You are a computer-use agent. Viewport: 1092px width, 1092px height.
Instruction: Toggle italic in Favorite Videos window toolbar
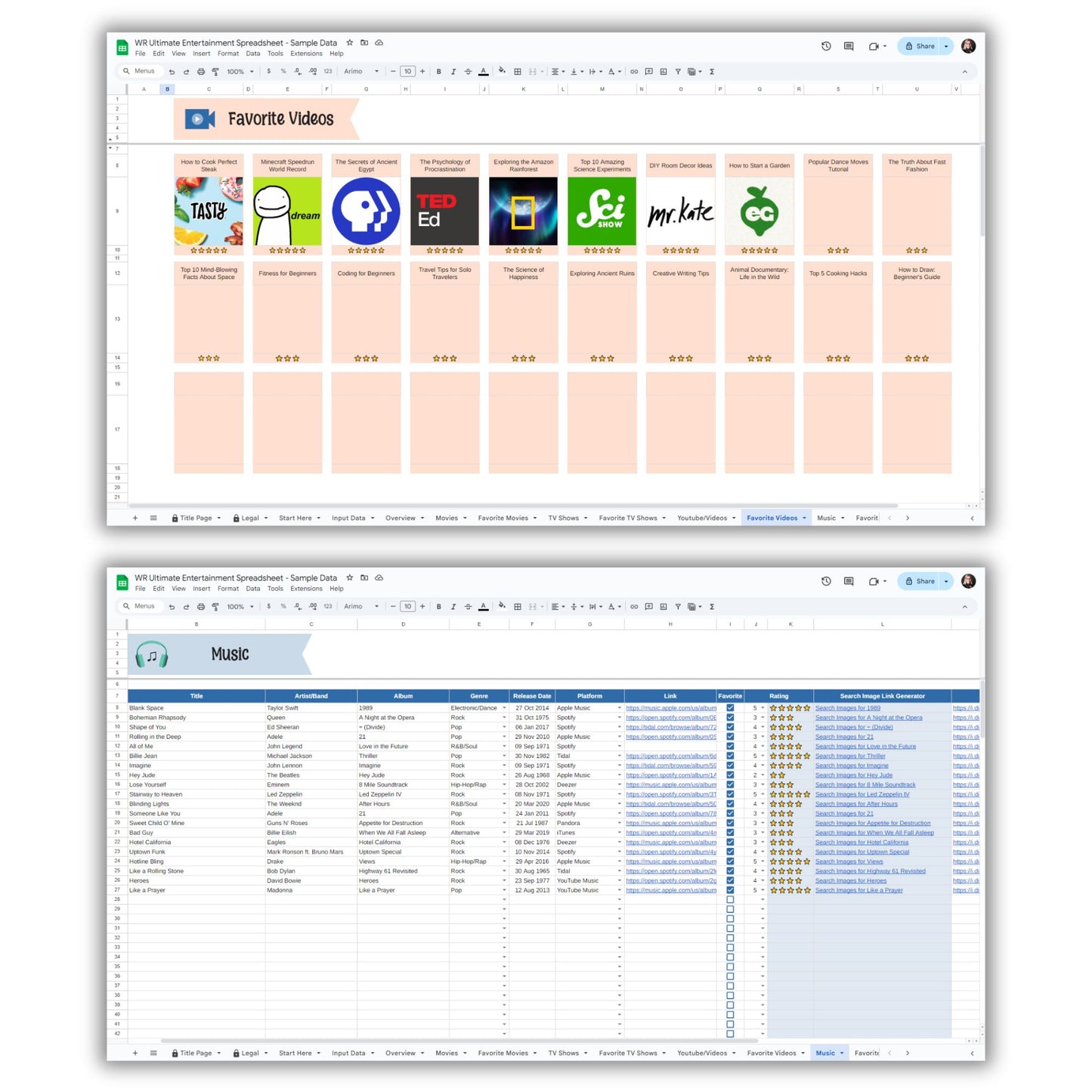pyautogui.click(x=453, y=72)
